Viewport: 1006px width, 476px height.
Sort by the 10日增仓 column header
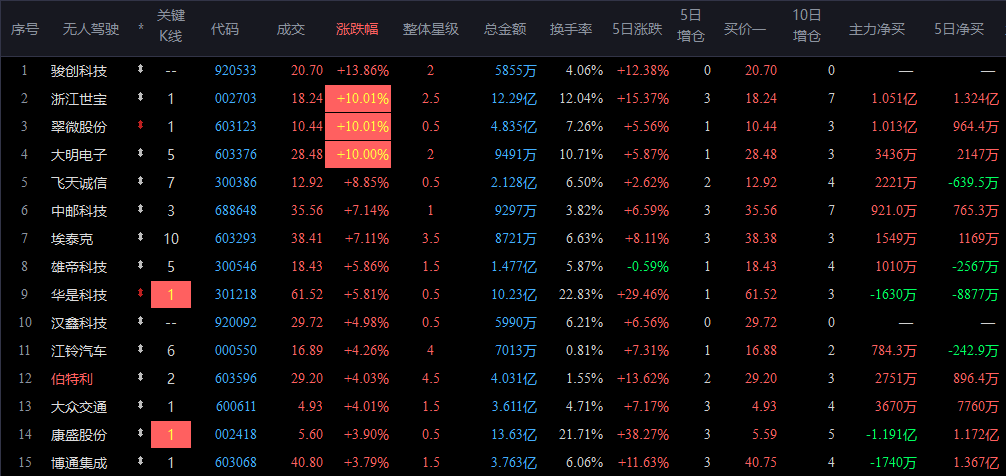tap(806, 26)
